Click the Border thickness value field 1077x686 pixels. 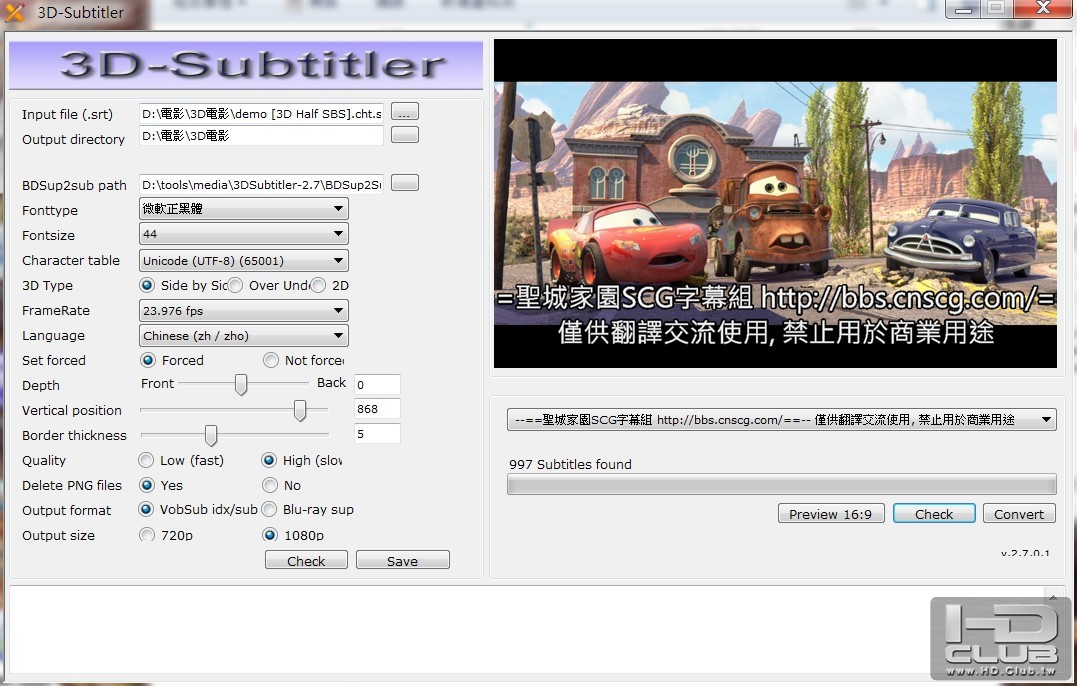(x=377, y=434)
